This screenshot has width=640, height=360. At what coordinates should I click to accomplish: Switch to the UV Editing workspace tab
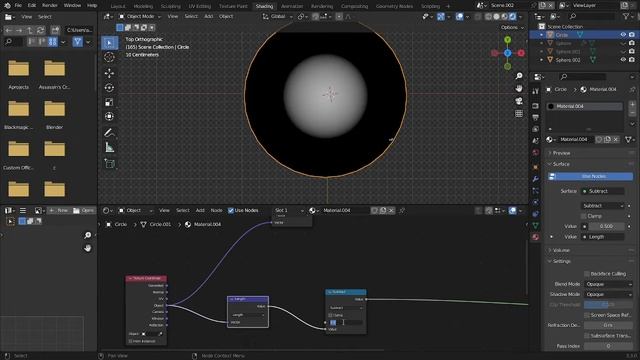pyautogui.click(x=200, y=6)
